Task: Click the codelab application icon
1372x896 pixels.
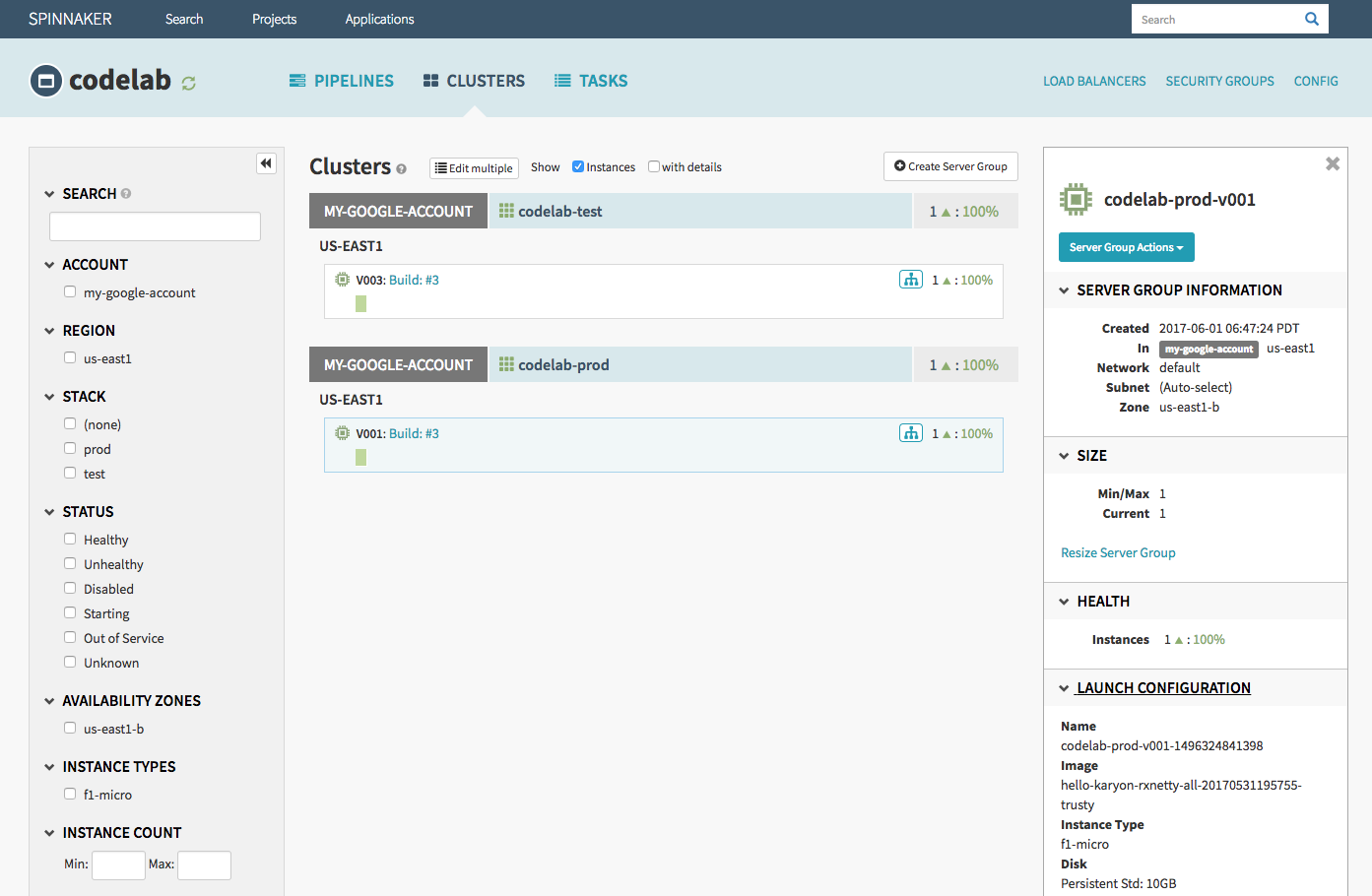Action: tap(46, 81)
